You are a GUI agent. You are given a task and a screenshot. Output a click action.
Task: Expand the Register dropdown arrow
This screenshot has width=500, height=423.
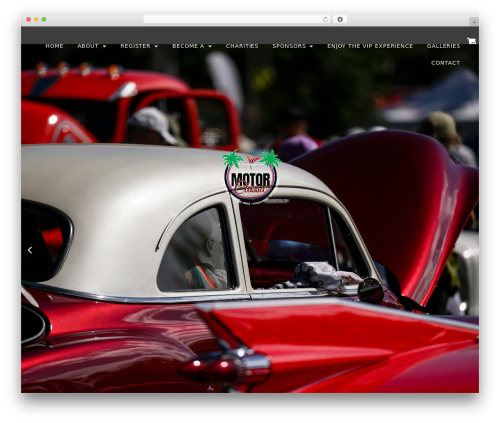(156, 46)
